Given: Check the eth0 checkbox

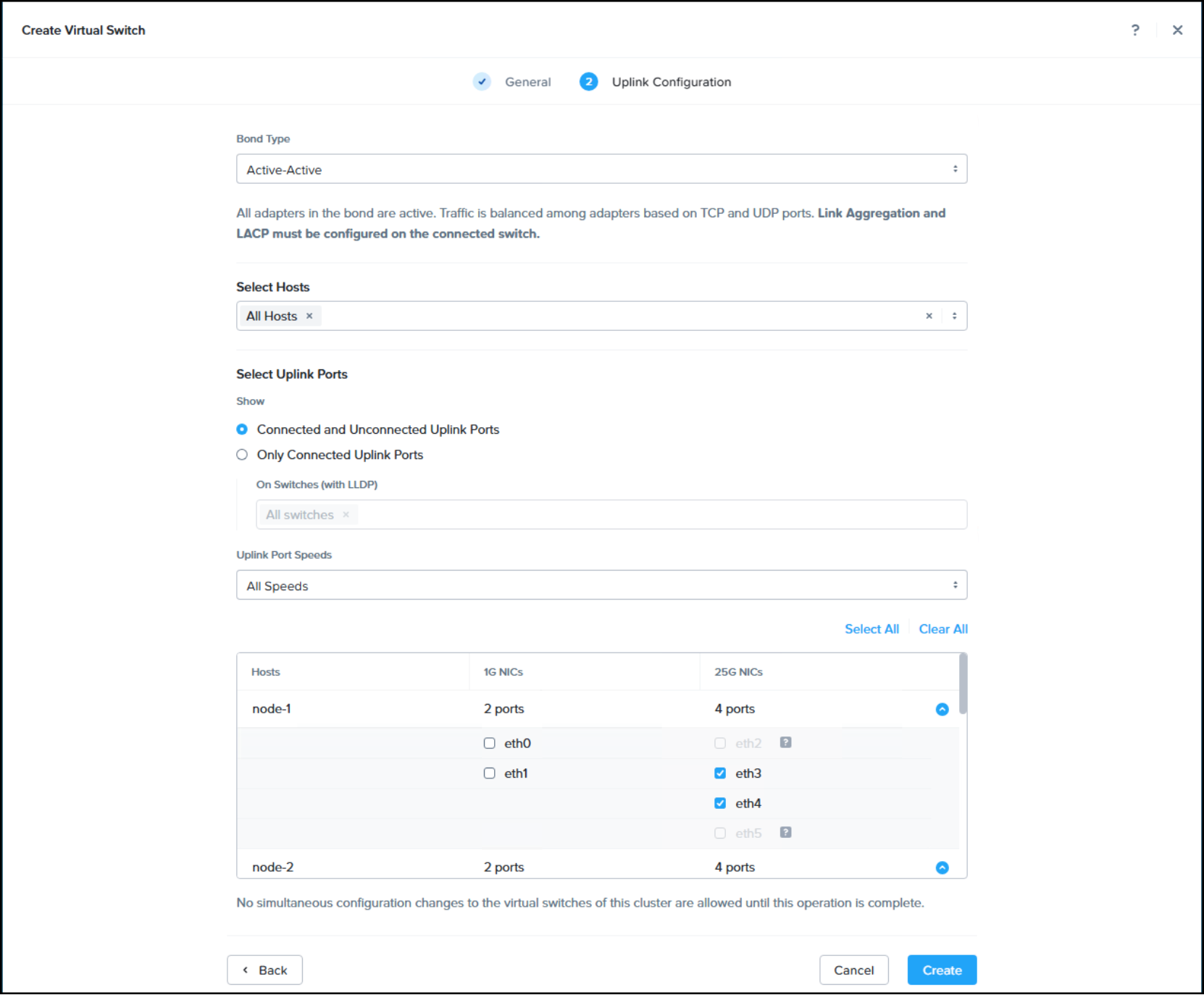Looking at the screenshot, I should coord(490,743).
